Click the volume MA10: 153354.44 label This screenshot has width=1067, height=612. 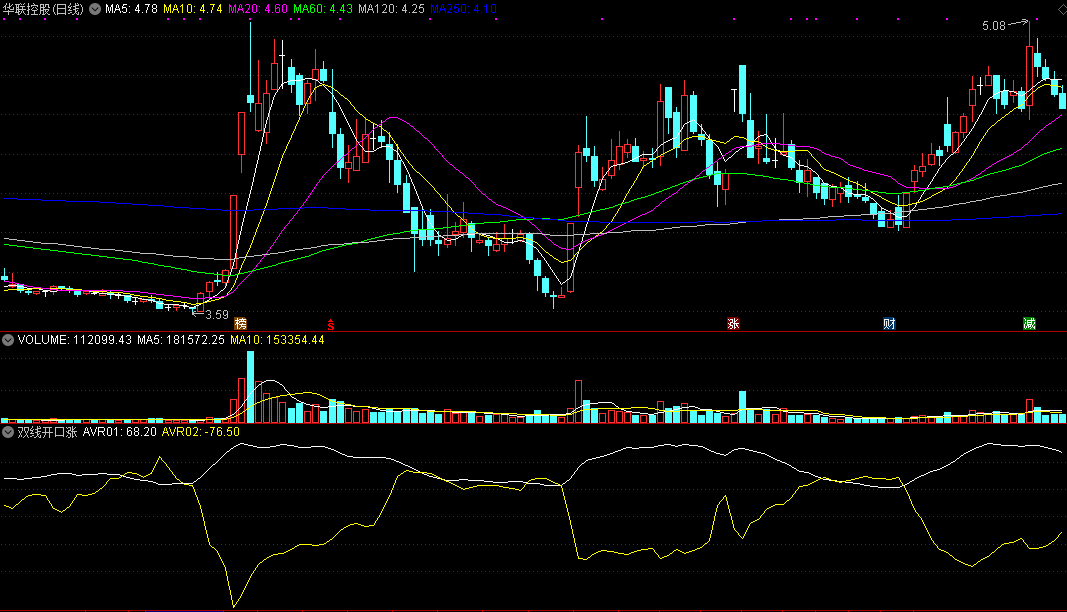point(278,340)
